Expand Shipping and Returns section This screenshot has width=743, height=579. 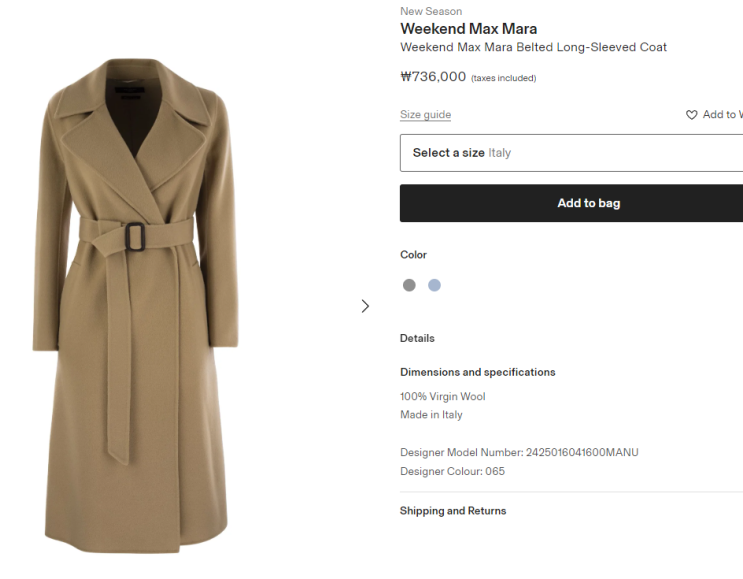click(x=453, y=511)
